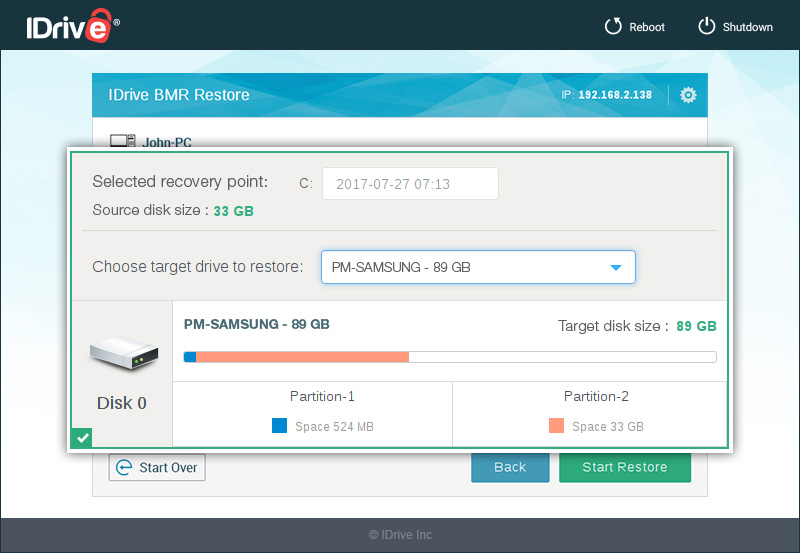800x553 pixels.
Task: Select the Partition-1 column header
Action: pos(322,396)
